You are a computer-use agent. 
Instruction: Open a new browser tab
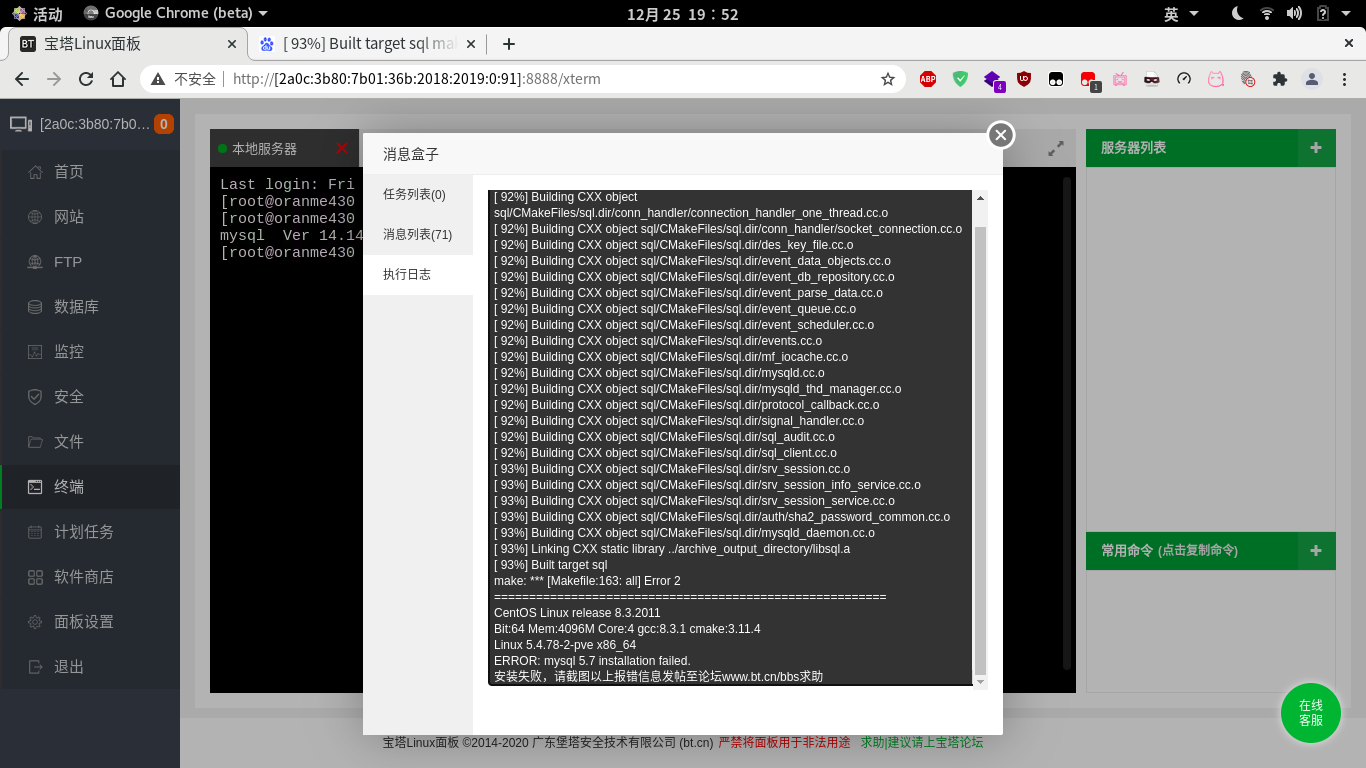tap(509, 44)
